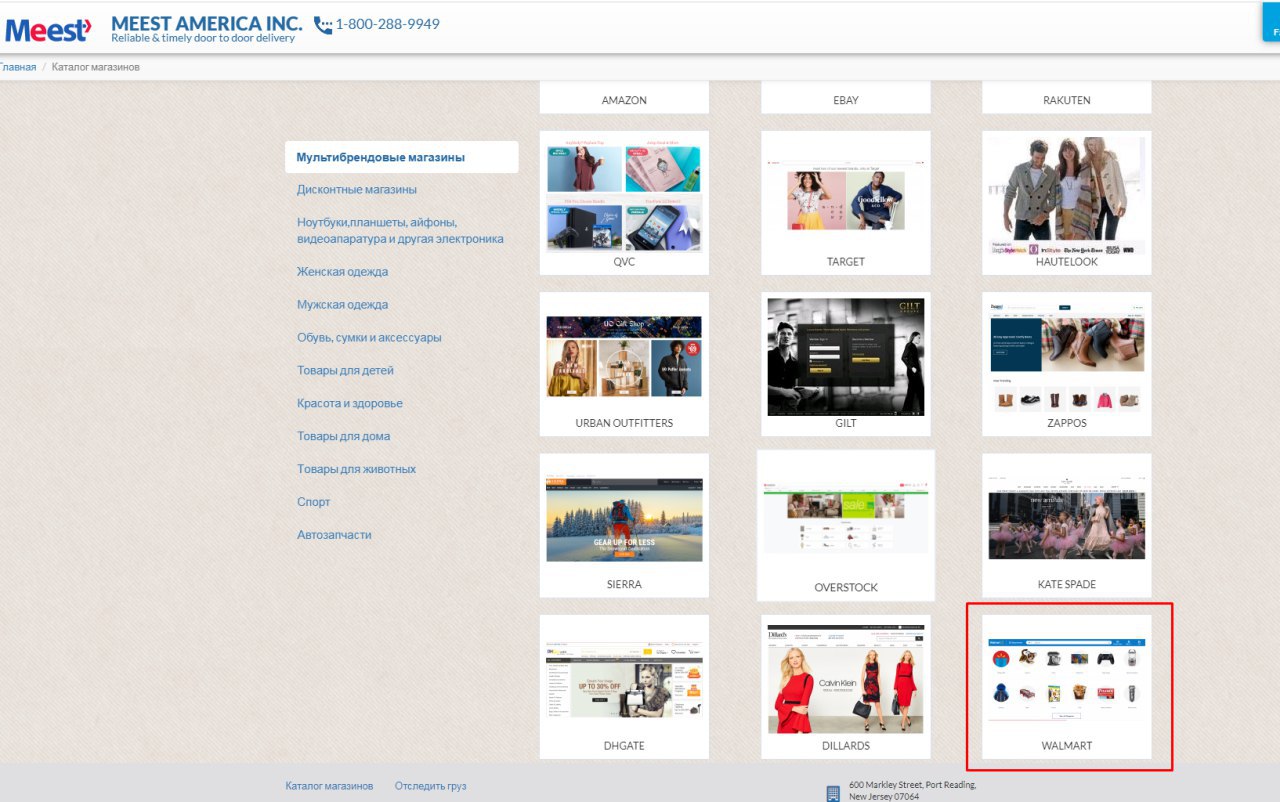
Task: Select Женская одежда category
Action: [x=342, y=271]
